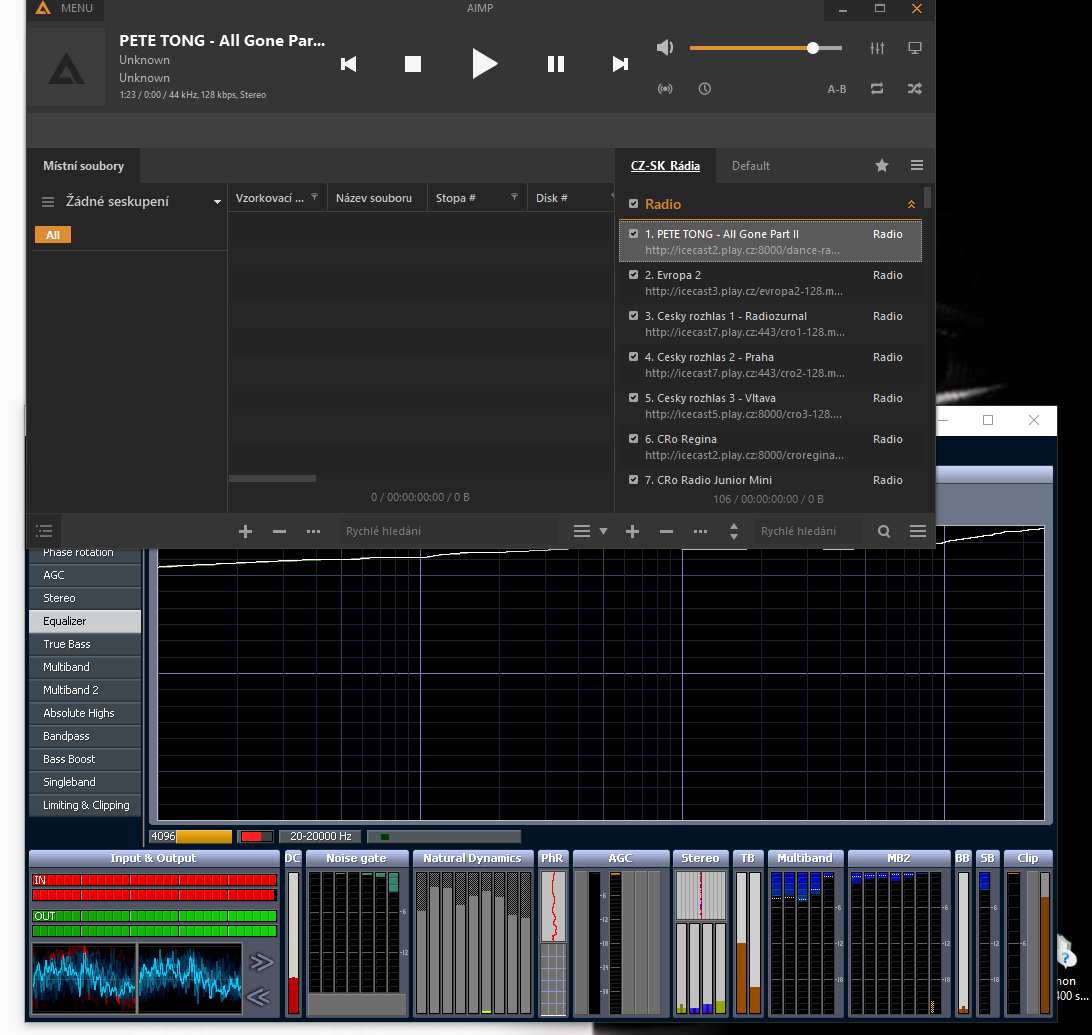Viewport: 1092px width, 1035px height.
Task: Uncheck Cesky rozhlas 2 - Praha
Action: pyautogui.click(x=633, y=357)
